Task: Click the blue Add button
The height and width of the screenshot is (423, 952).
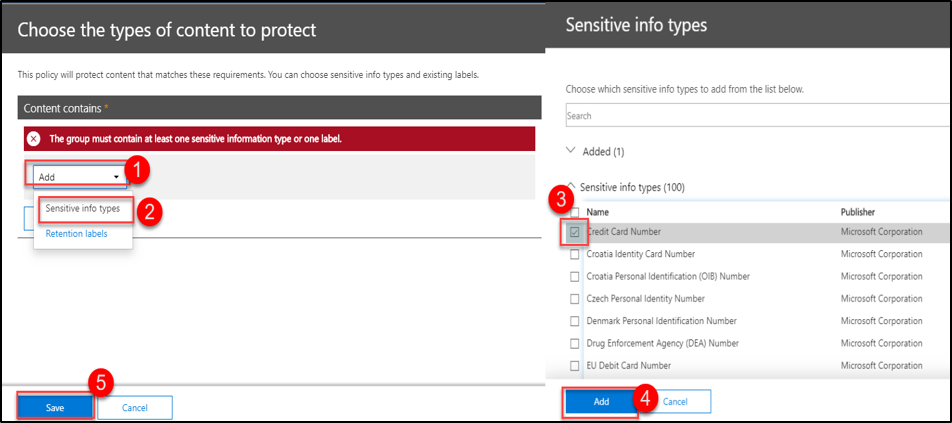Action: [x=601, y=401]
